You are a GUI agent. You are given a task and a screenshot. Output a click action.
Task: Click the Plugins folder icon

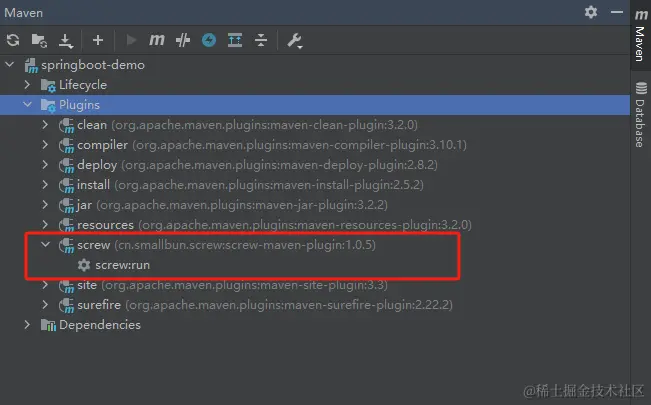(48, 105)
